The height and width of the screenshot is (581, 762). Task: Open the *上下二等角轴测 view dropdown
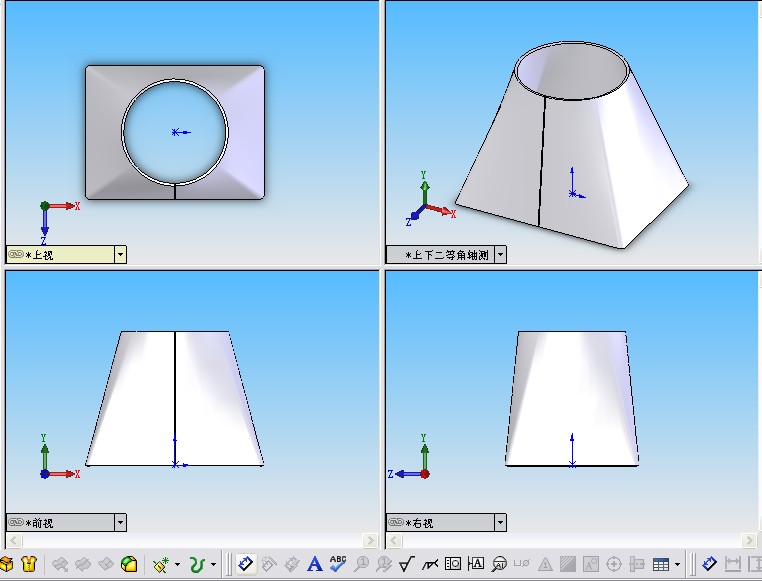pyautogui.click(x=501, y=255)
